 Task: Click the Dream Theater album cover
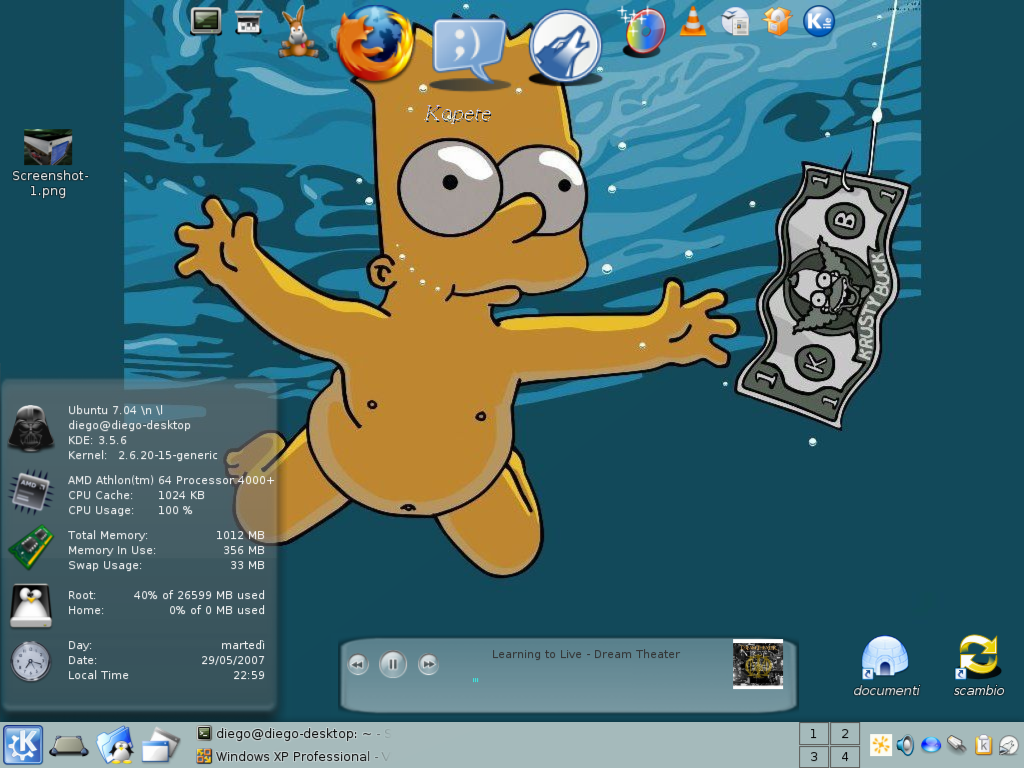click(x=757, y=664)
